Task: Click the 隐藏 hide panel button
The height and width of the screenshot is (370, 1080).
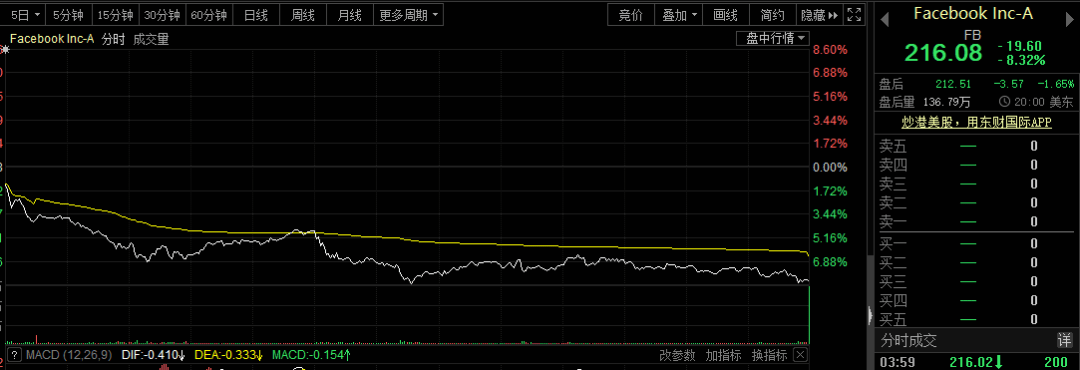Action: pos(820,14)
